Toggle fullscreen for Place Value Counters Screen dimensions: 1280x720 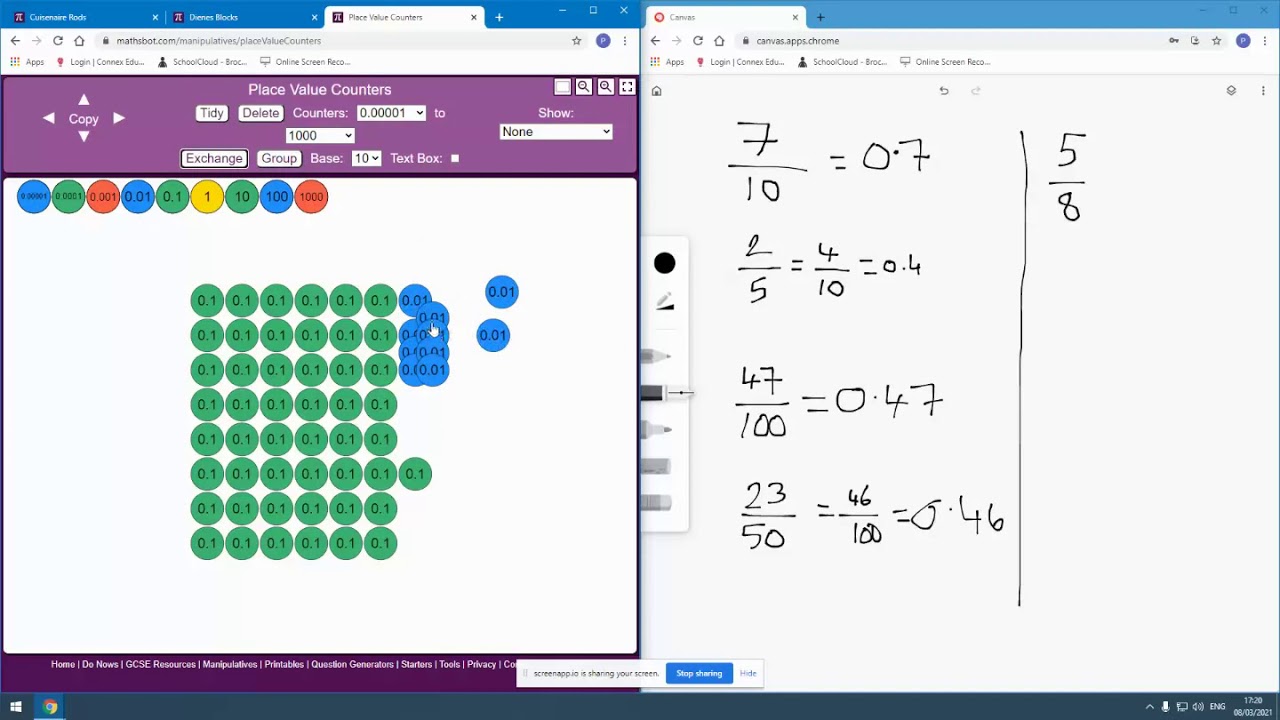point(628,87)
